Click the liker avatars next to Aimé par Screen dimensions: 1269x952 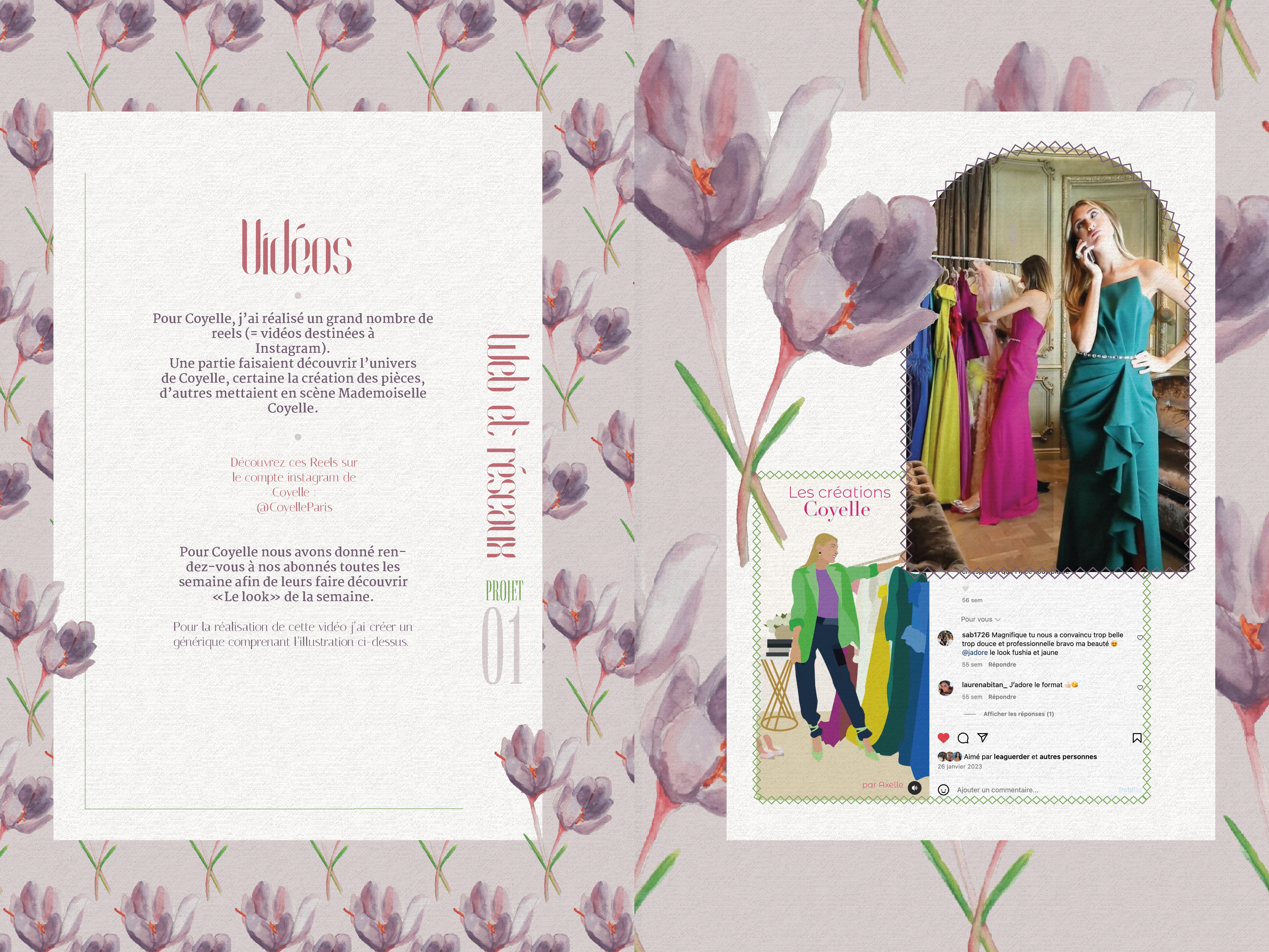click(949, 756)
